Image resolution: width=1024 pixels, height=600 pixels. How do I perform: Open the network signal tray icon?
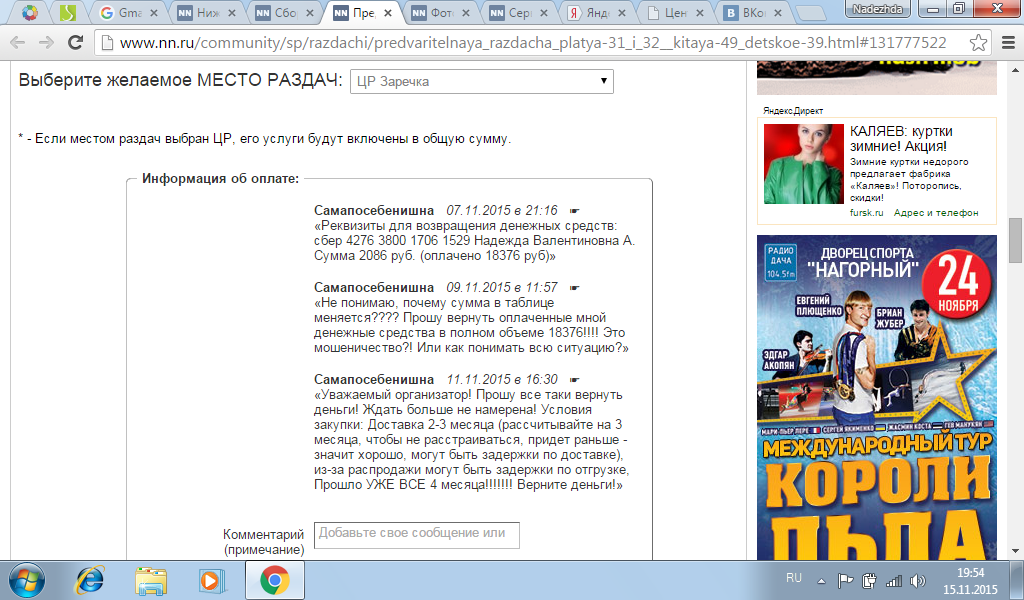click(x=893, y=581)
